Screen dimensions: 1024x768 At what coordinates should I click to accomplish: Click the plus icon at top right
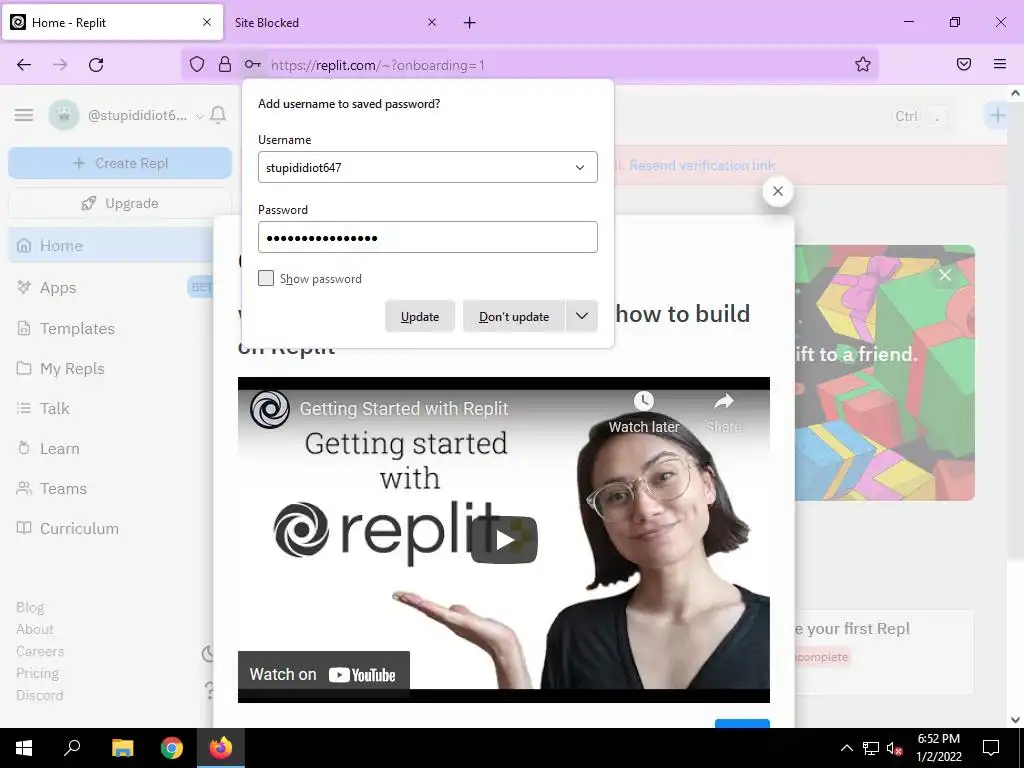(x=997, y=116)
